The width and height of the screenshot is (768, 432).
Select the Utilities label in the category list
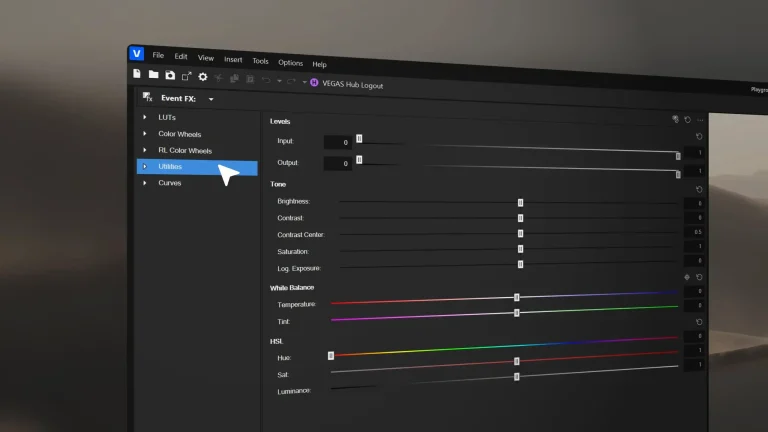pyautogui.click(x=170, y=167)
